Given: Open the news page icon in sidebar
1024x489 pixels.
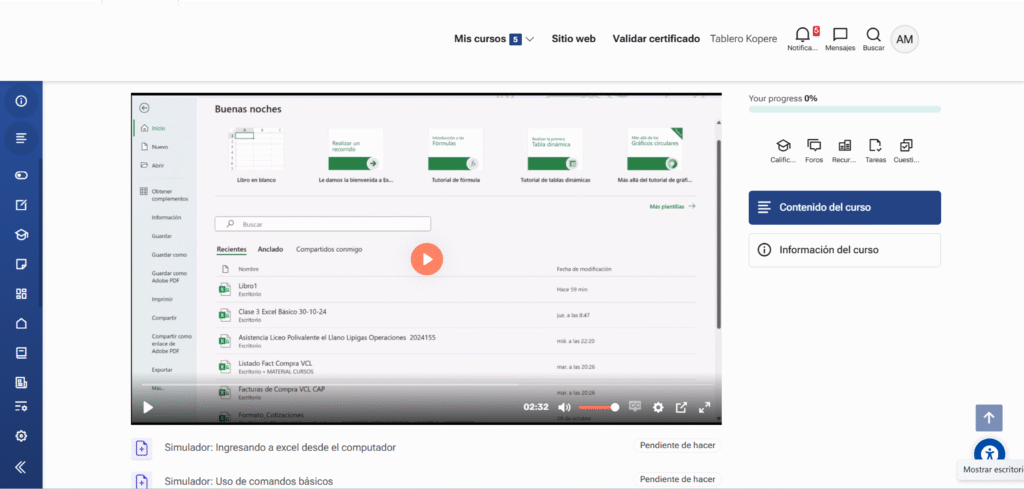Looking at the screenshot, I should [22, 382].
